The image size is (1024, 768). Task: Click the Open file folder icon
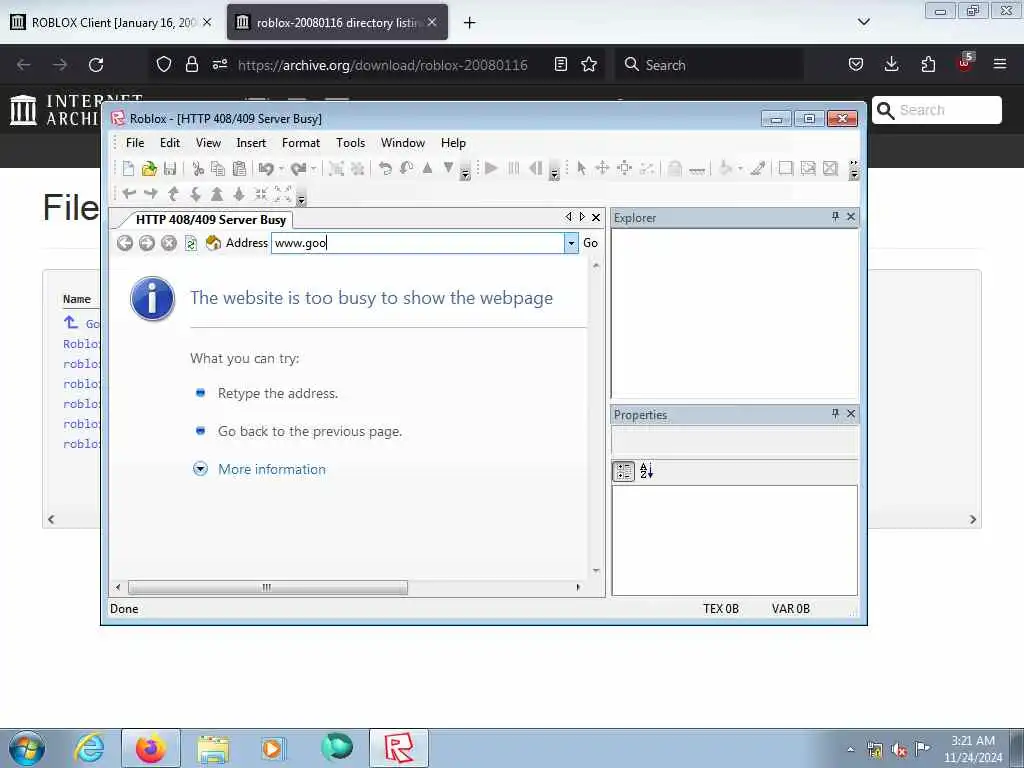150,168
